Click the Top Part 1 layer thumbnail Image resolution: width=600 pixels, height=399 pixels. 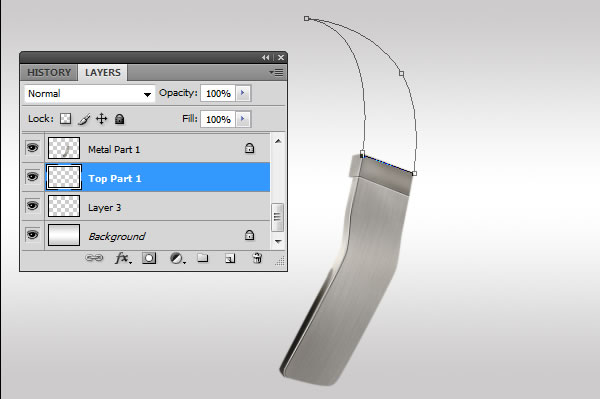click(64, 177)
